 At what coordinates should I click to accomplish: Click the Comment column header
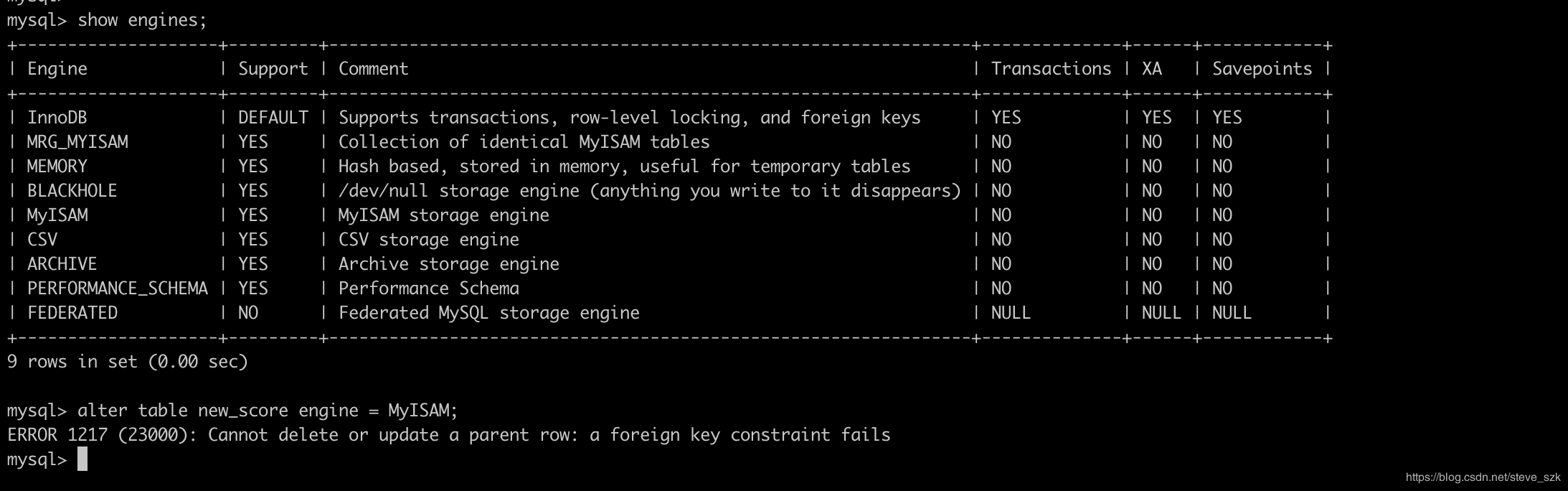pyautogui.click(x=373, y=69)
